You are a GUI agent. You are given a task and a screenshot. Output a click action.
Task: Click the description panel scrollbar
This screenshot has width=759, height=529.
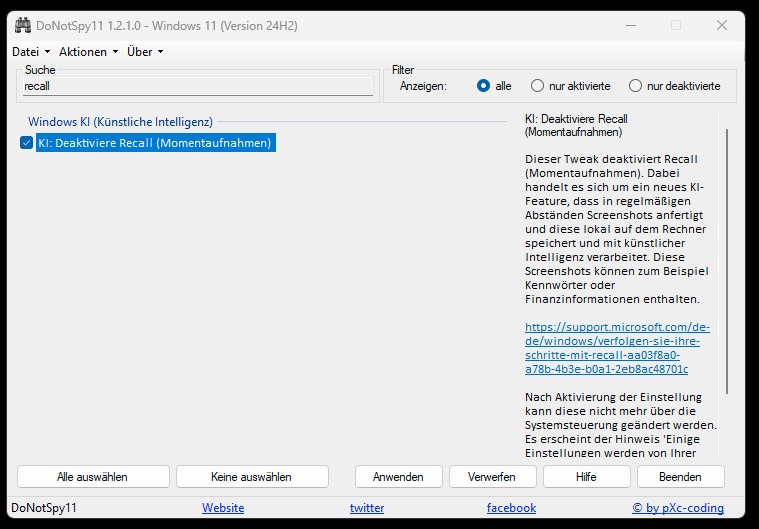[727, 261]
